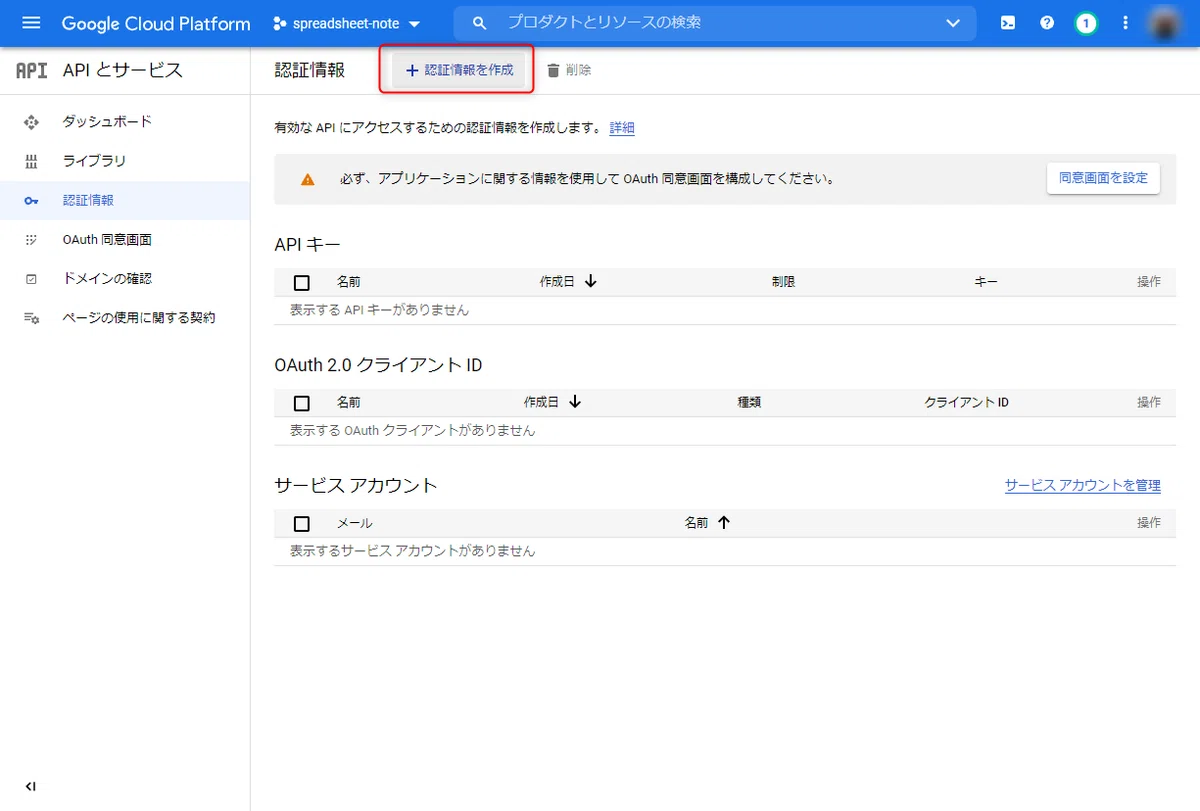Open the spreadsheet-note project selector dropdown
The image size is (1200, 811).
[347, 23]
